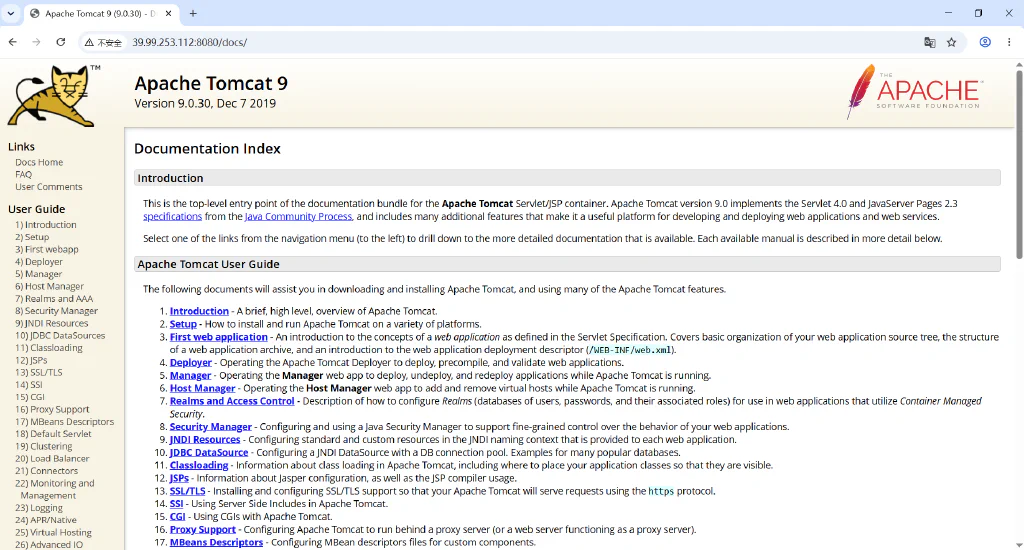Open the Security Manager list link
The width and height of the screenshot is (1024, 550).
point(210,427)
